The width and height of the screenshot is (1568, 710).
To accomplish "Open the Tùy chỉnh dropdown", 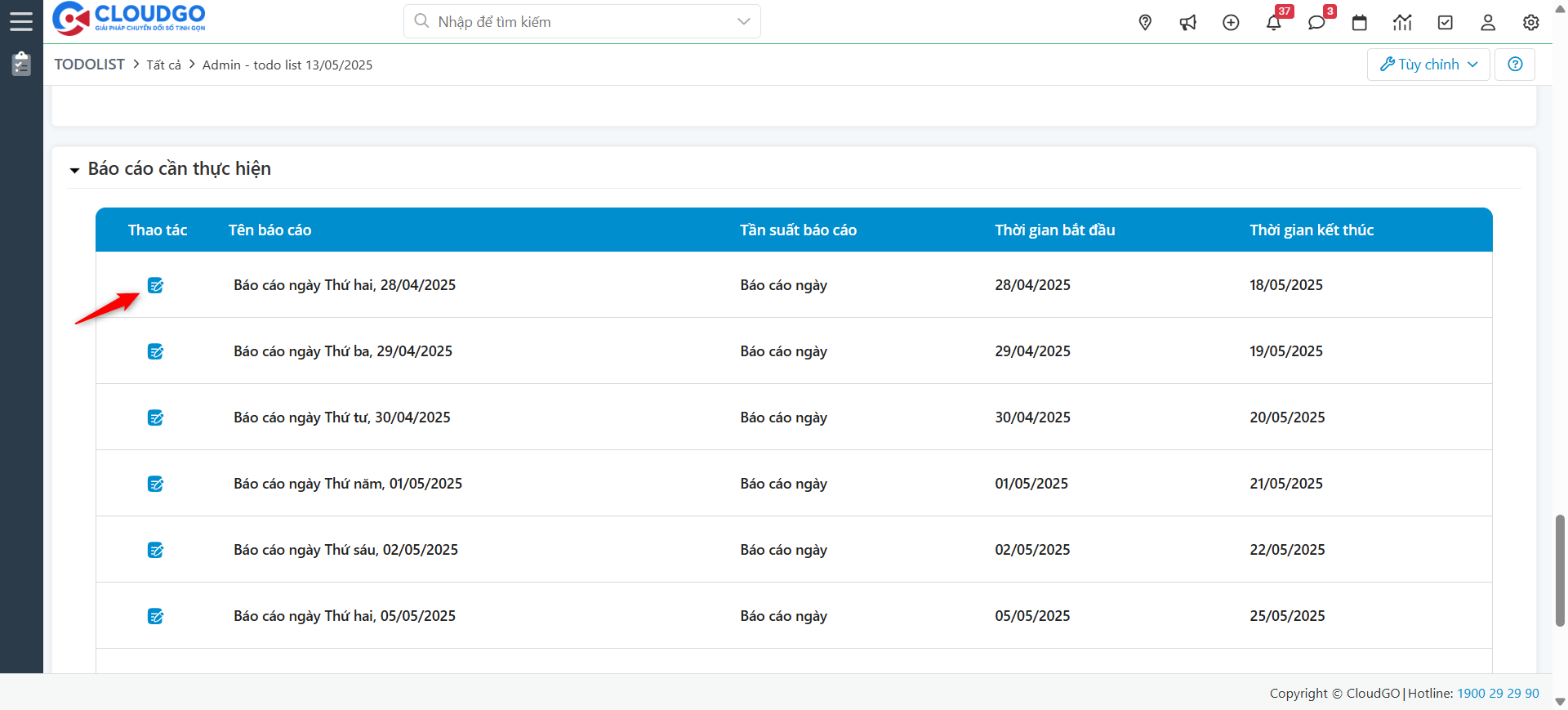I will click(x=1428, y=65).
